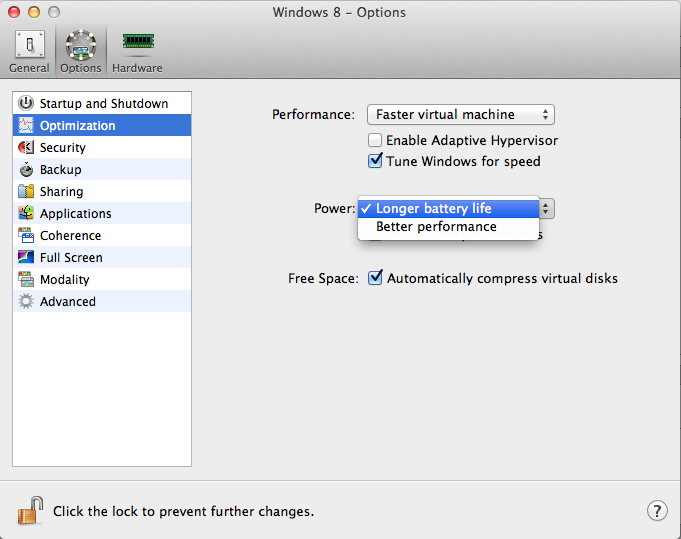This screenshot has width=681, height=539.
Task: Click the Coherence windows icon
Action: [26, 235]
